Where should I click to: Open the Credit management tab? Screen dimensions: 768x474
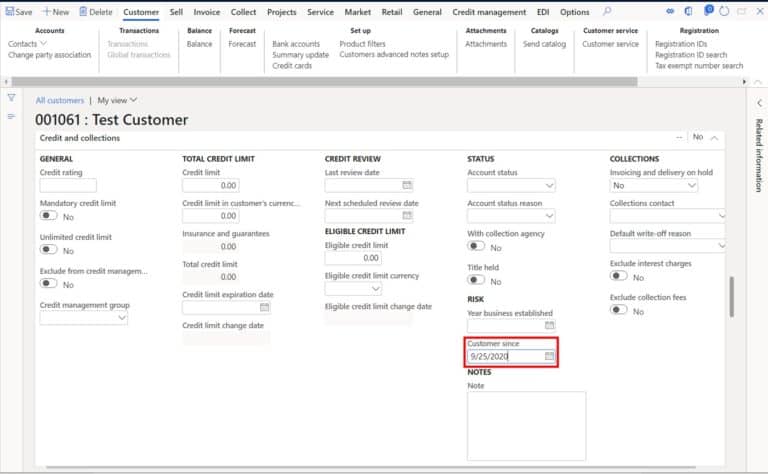pos(489,12)
